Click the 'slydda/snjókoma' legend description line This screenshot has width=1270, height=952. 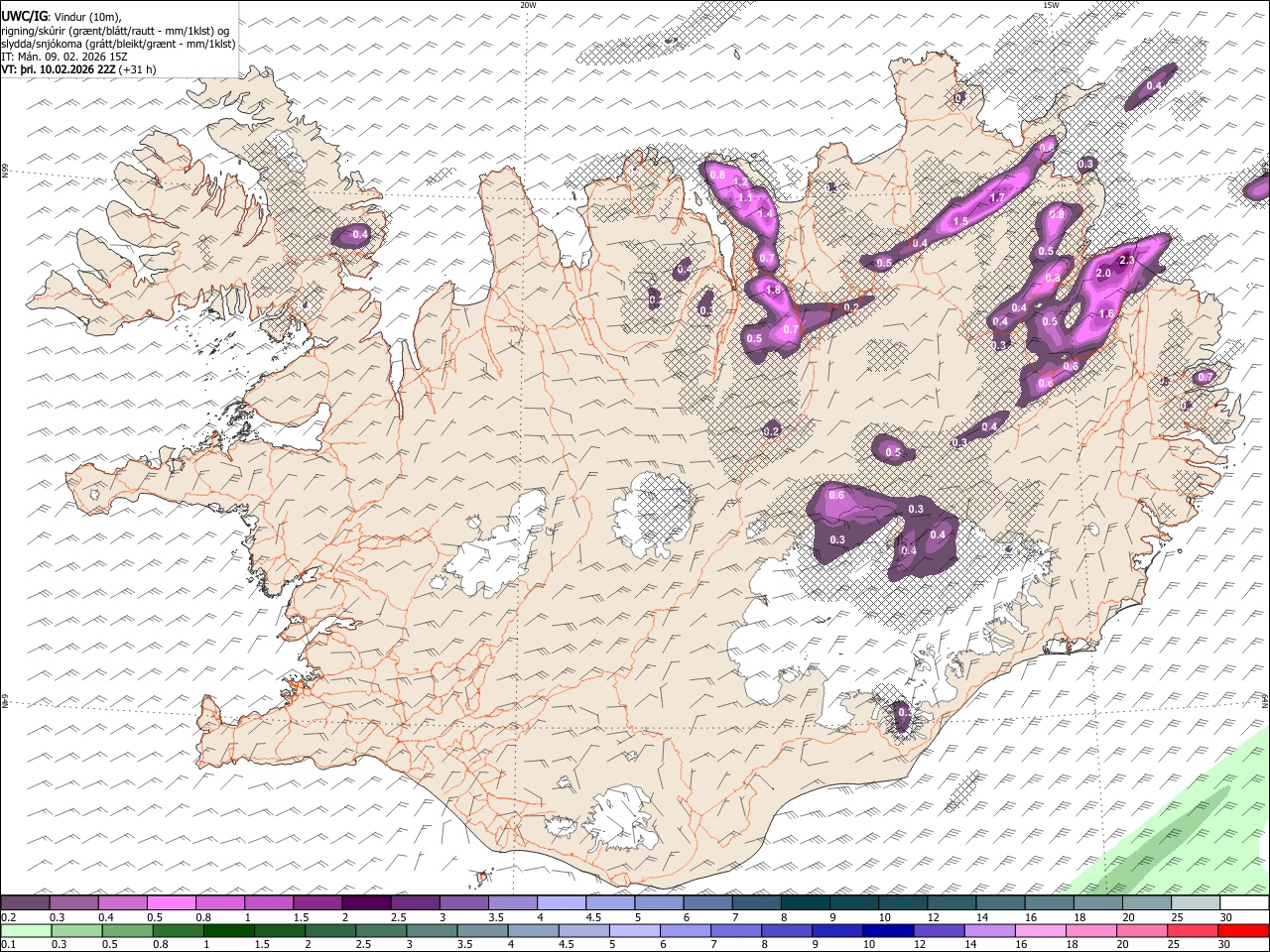click(118, 44)
